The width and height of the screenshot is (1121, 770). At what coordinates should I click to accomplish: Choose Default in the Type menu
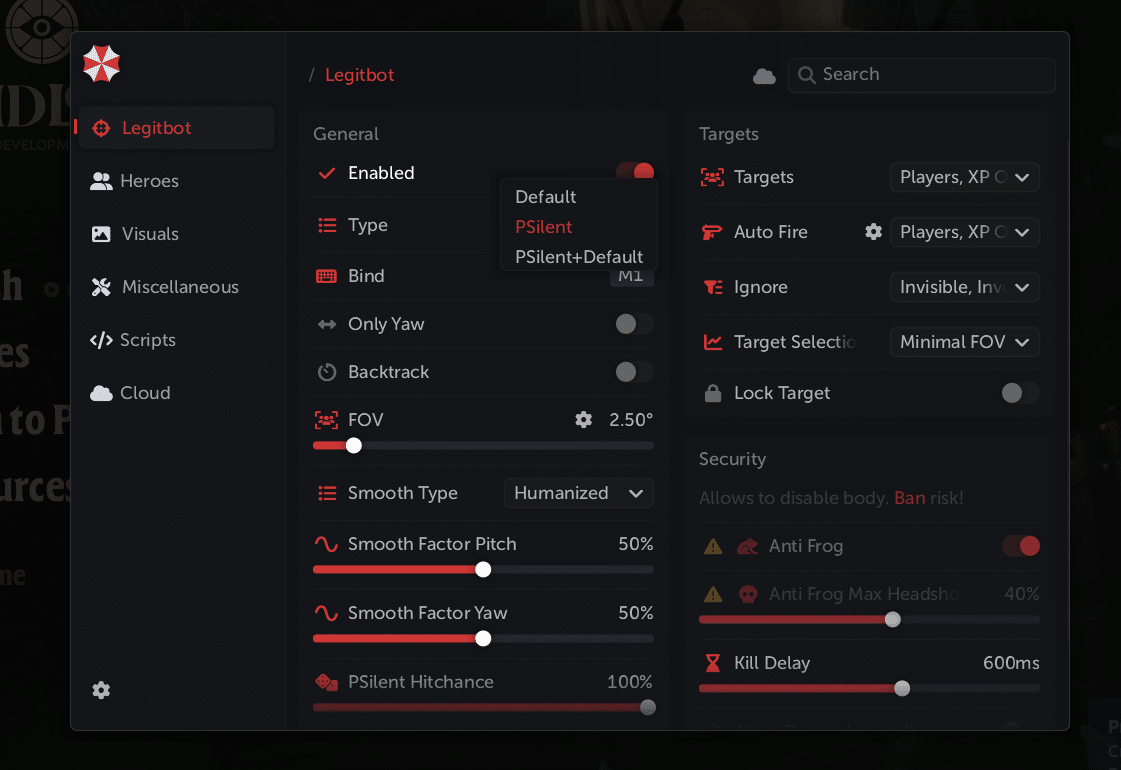click(546, 197)
